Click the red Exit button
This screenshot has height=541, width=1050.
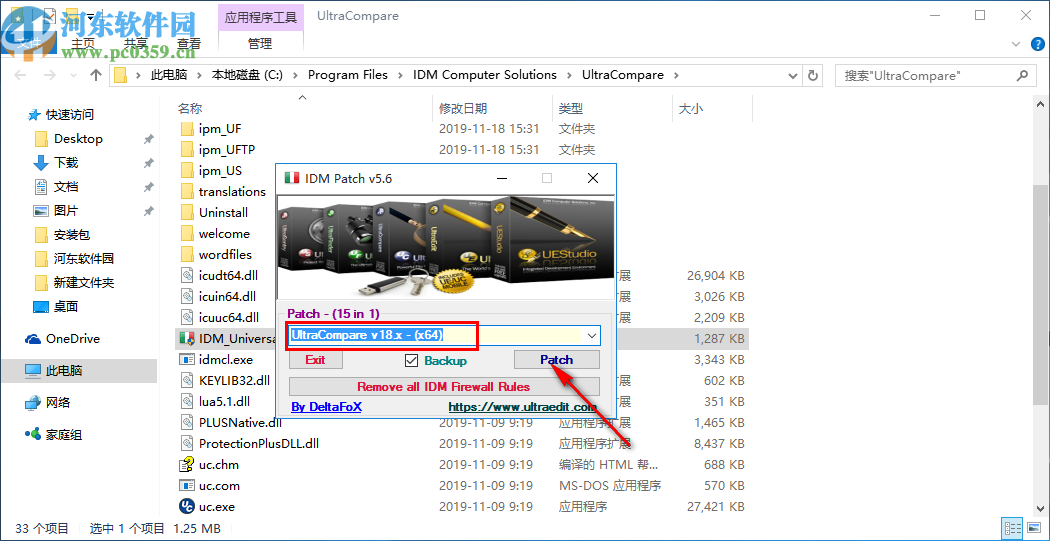click(x=315, y=360)
